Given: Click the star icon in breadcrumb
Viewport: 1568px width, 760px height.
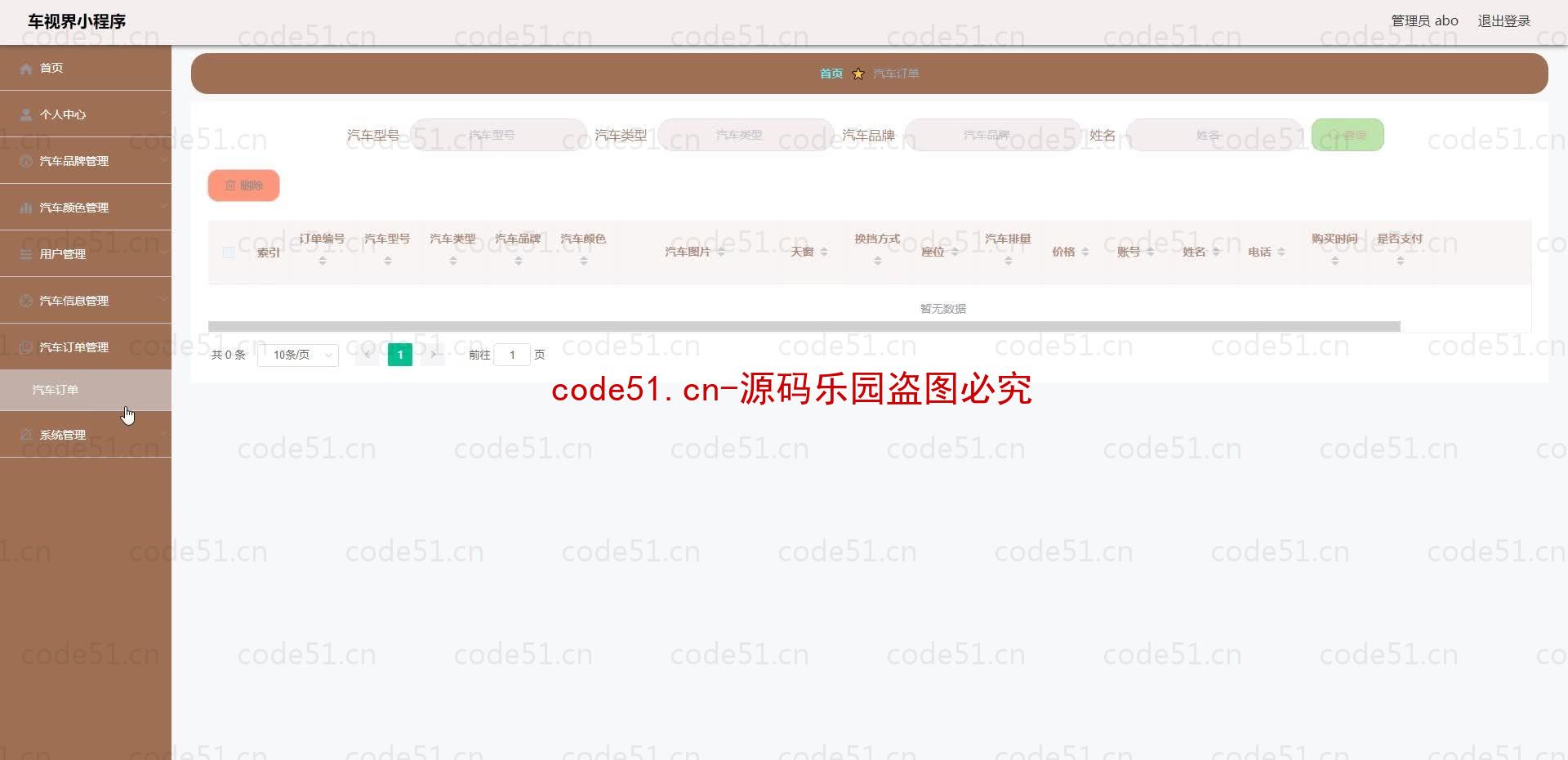Looking at the screenshot, I should click(858, 74).
